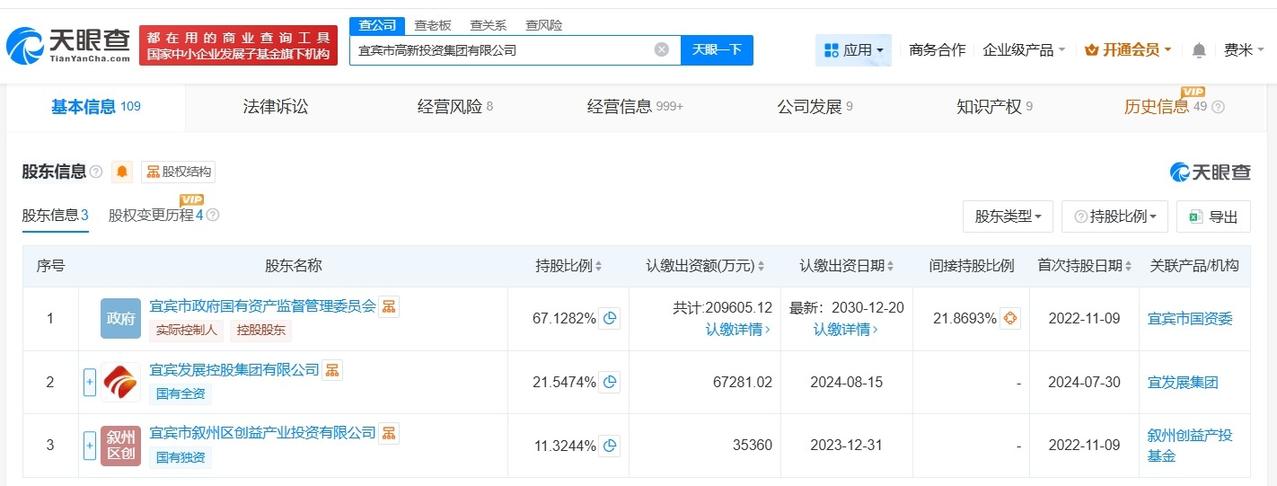
Task: Click the TianYanCha logo at top left
Action: point(69,45)
